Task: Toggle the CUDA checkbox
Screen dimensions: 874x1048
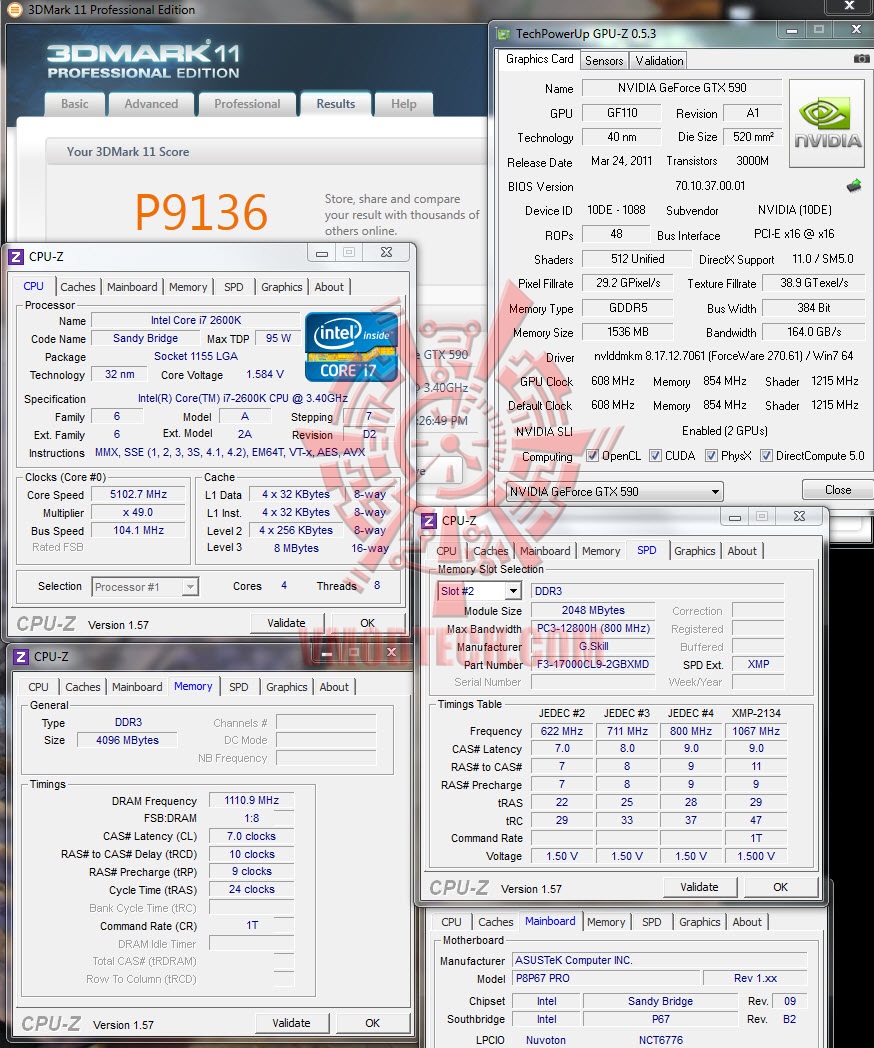Action: (656, 455)
